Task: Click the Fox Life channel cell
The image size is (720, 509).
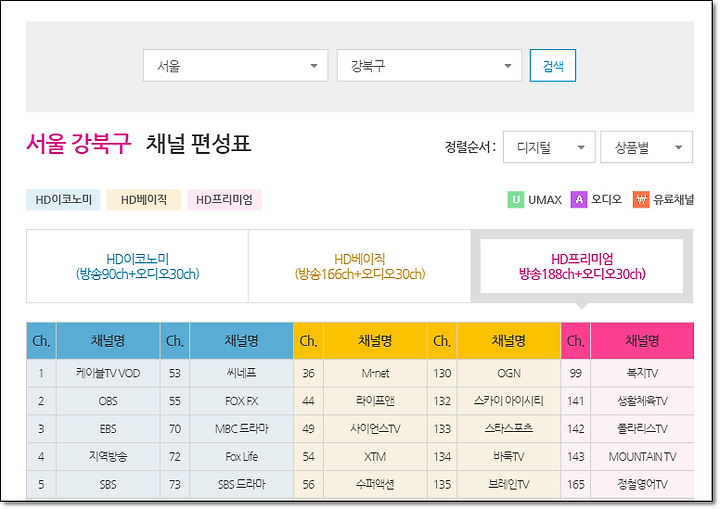Action: 242,457
